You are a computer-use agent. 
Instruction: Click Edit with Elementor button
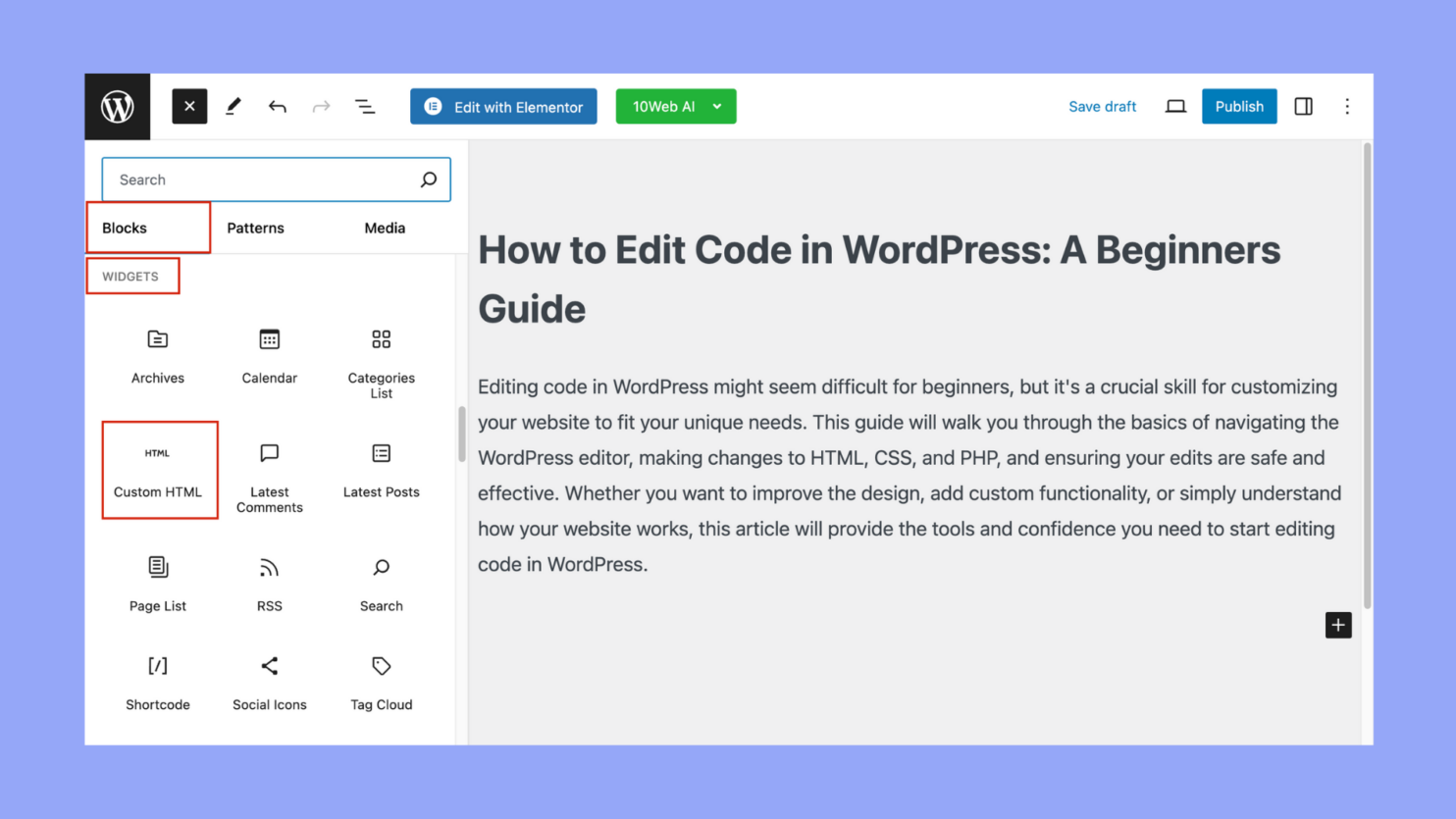[503, 107]
